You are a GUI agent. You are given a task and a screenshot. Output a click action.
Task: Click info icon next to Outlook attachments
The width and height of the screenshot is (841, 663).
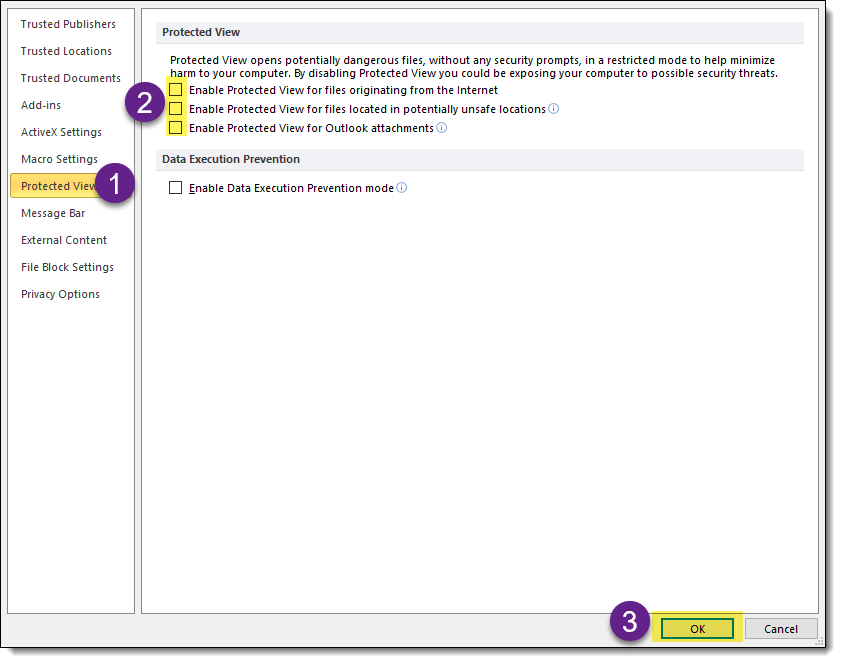point(442,128)
